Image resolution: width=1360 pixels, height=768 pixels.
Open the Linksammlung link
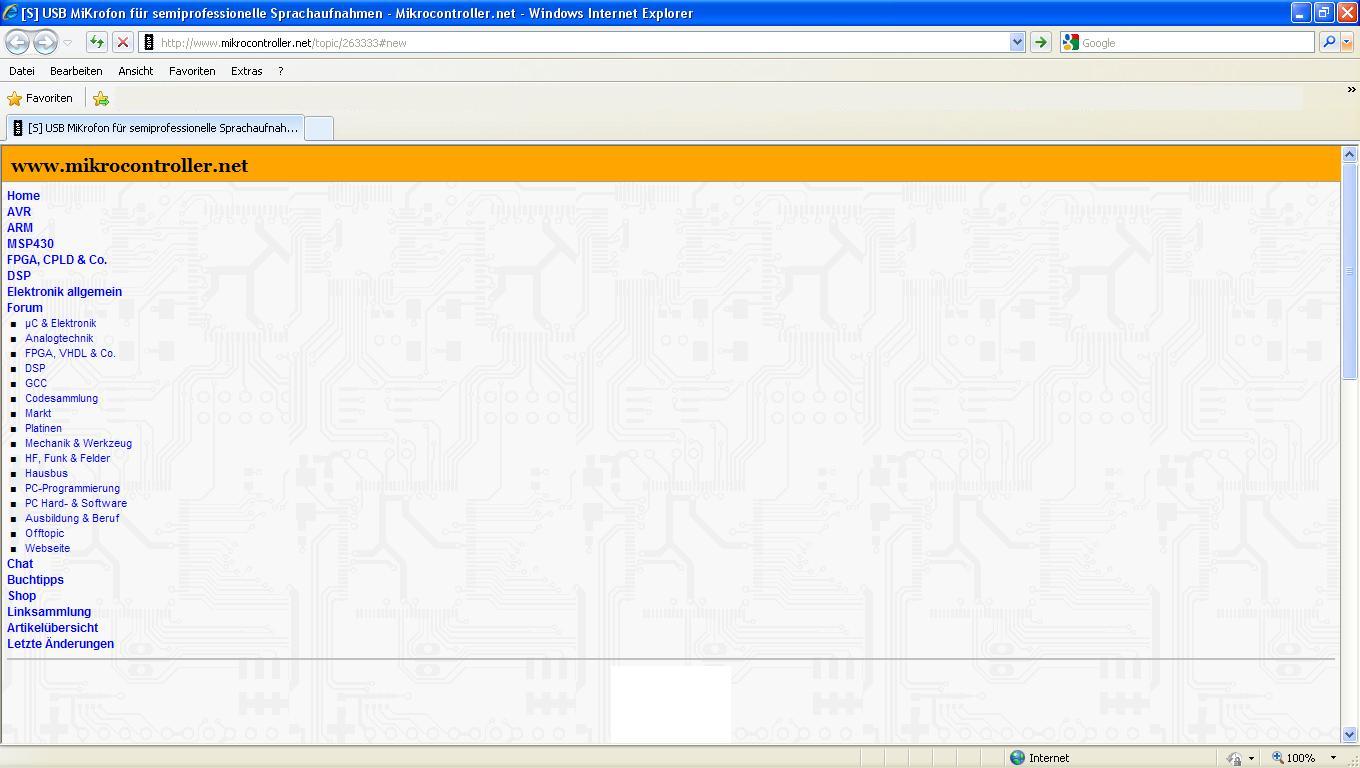(49, 612)
